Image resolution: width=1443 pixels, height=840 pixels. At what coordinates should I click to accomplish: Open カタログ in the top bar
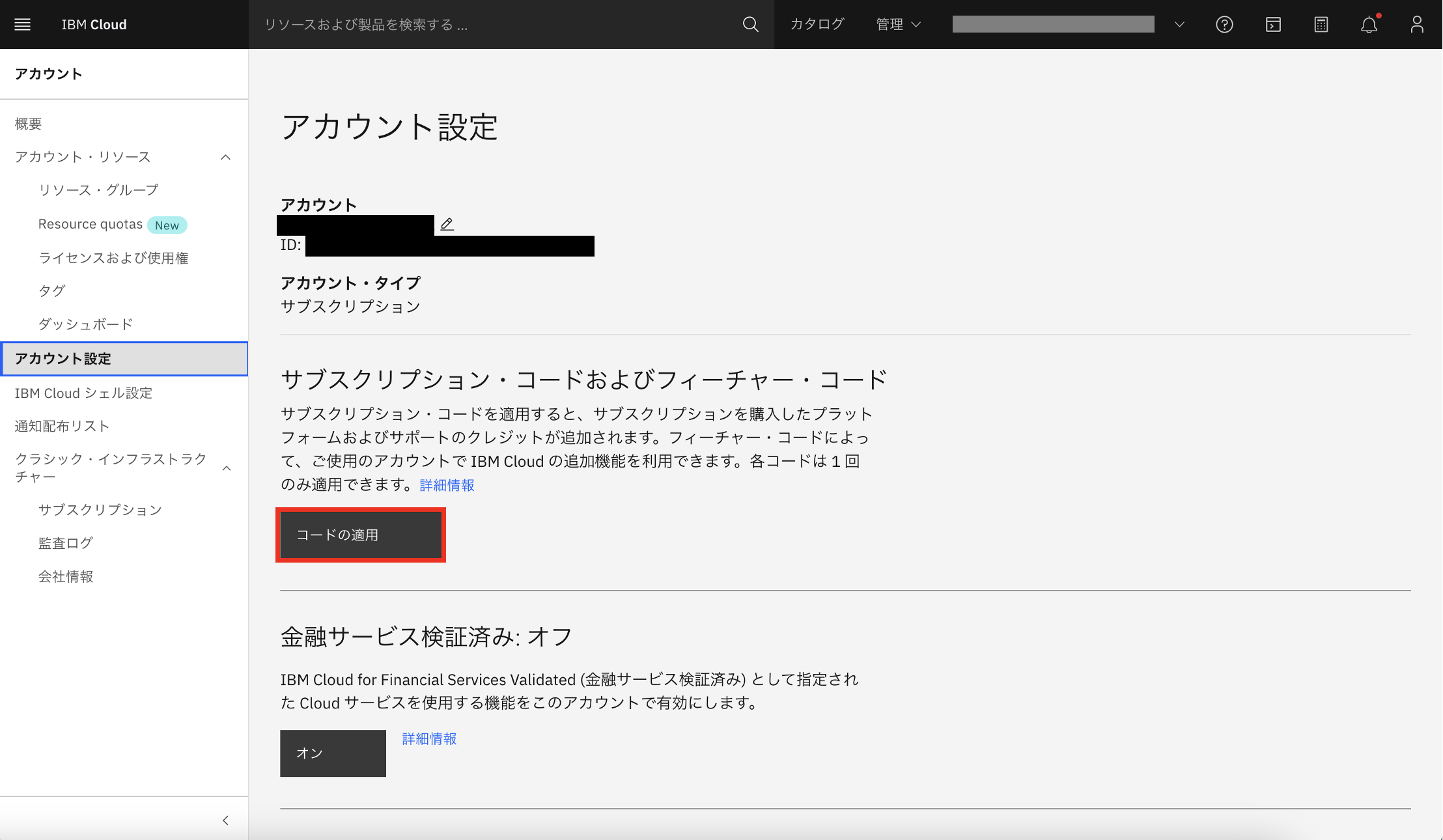pyautogui.click(x=817, y=25)
